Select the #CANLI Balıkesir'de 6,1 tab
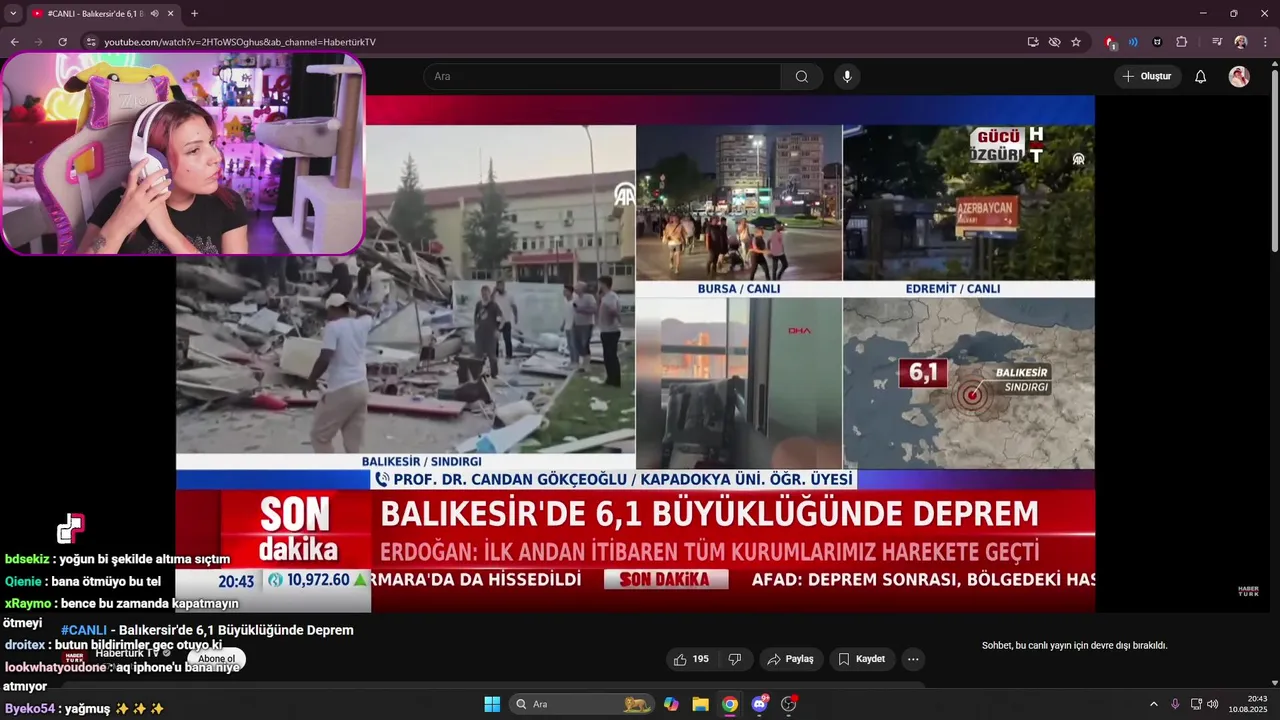The height and width of the screenshot is (720, 1280). tap(102, 14)
